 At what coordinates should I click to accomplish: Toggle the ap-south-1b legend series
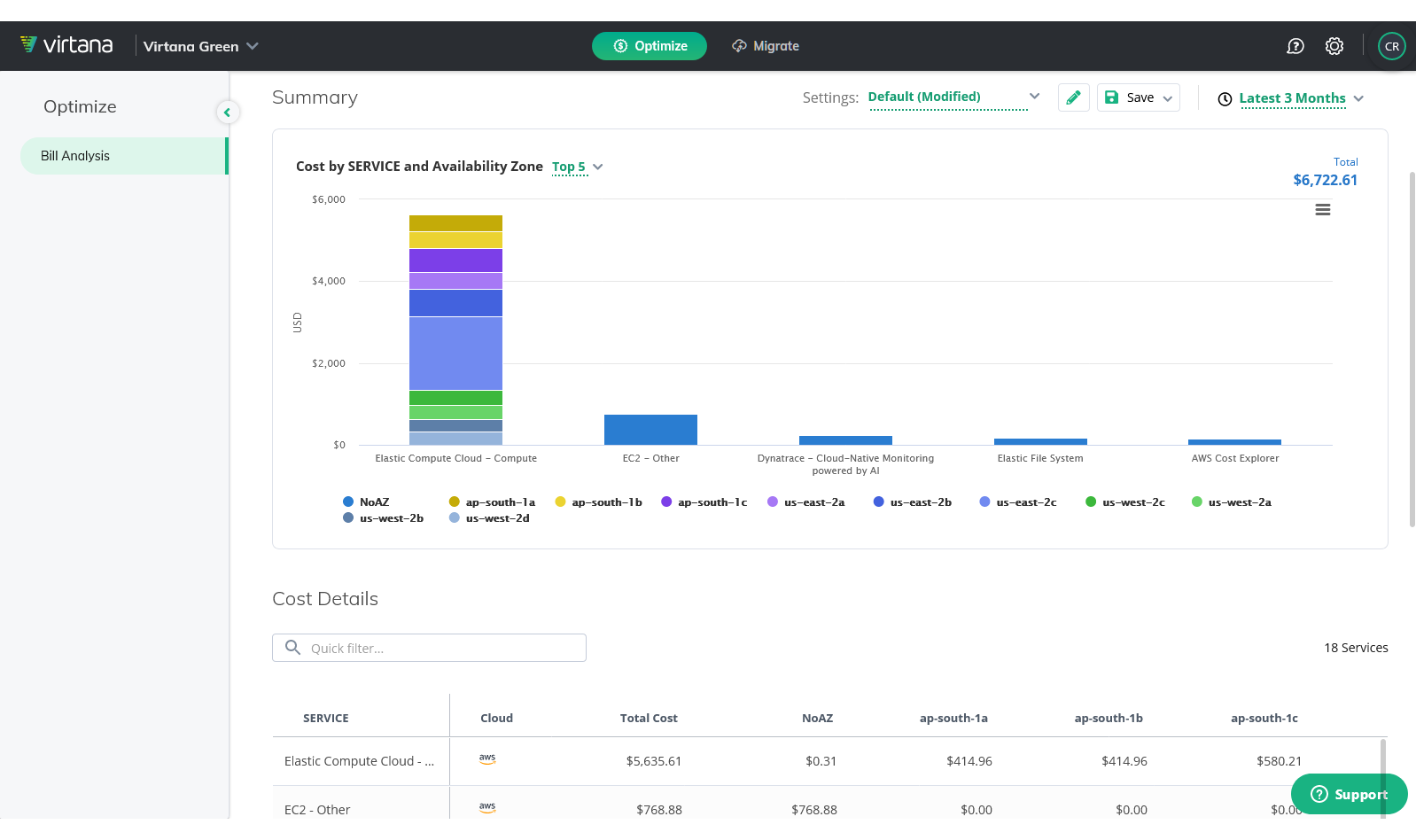[598, 502]
